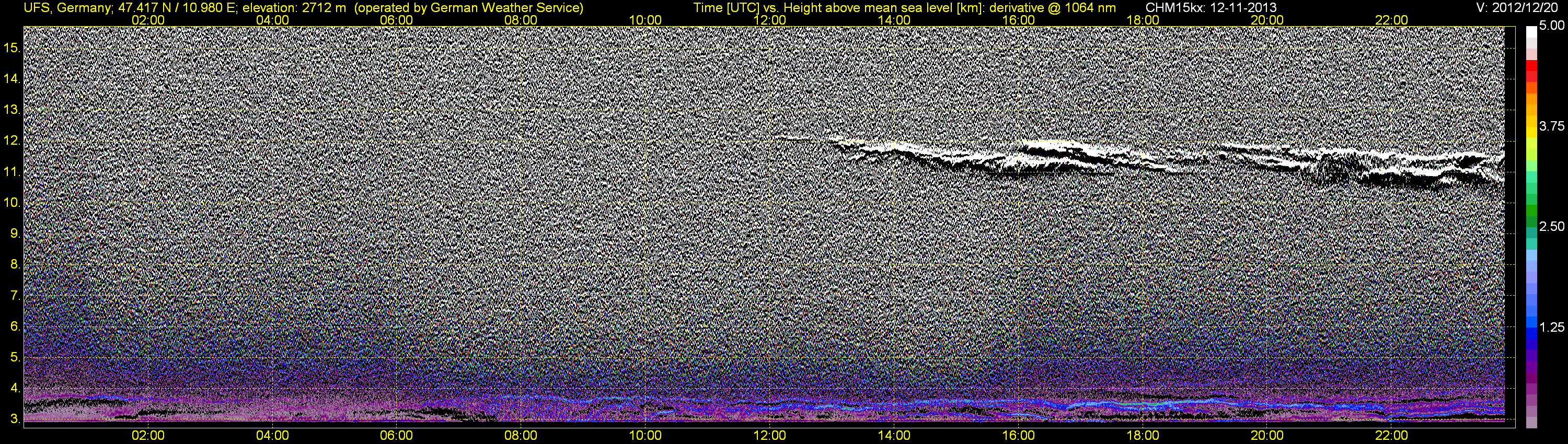Click the 06:00 label on the top time axis
This screenshot has height=444, width=1568.
tap(396, 20)
